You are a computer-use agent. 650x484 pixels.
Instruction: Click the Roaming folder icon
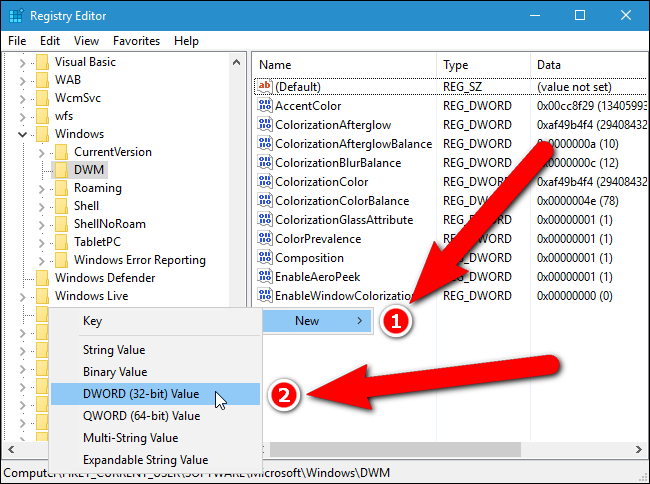[x=61, y=188]
